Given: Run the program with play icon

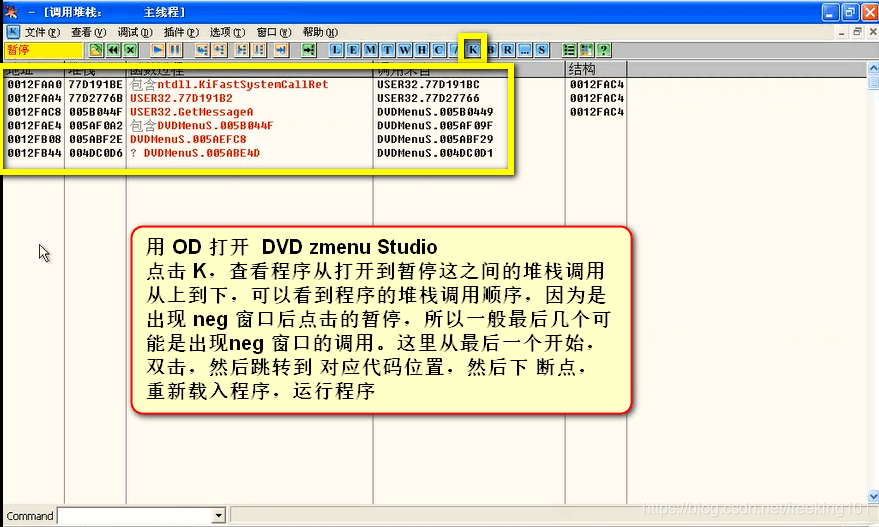Looking at the screenshot, I should [x=158, y=50].
